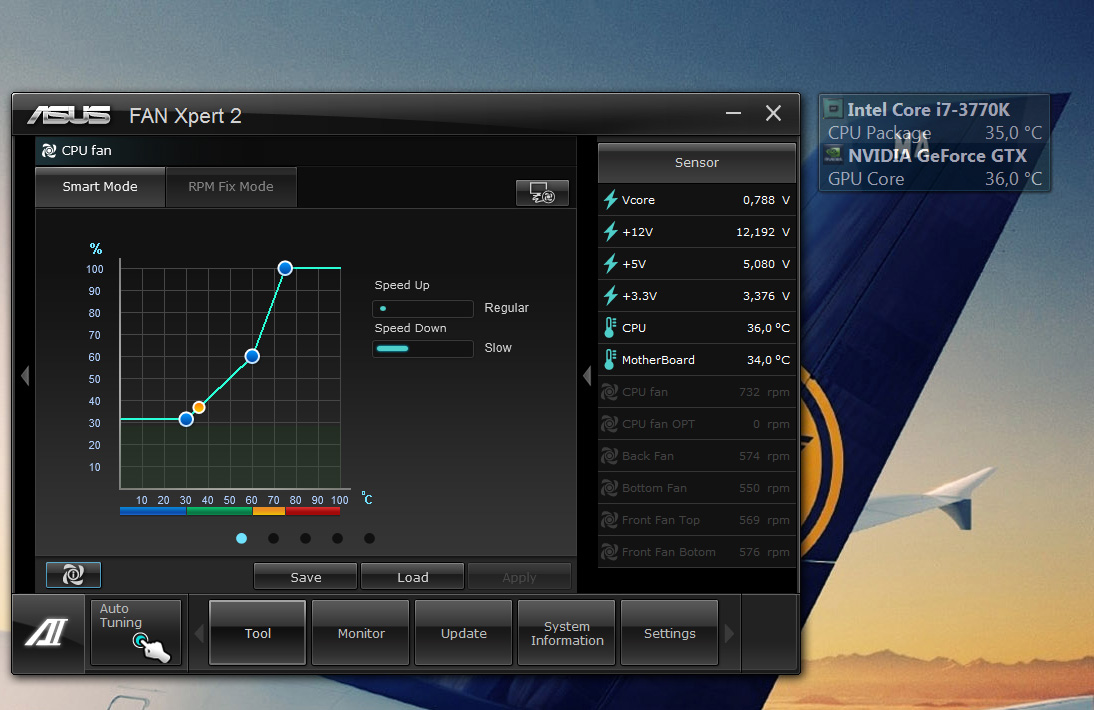The width and height of the screenshot is (1094, 710).
Task: Click fan icon next to CPU fan rpm
Action: [x=609, y=392]
